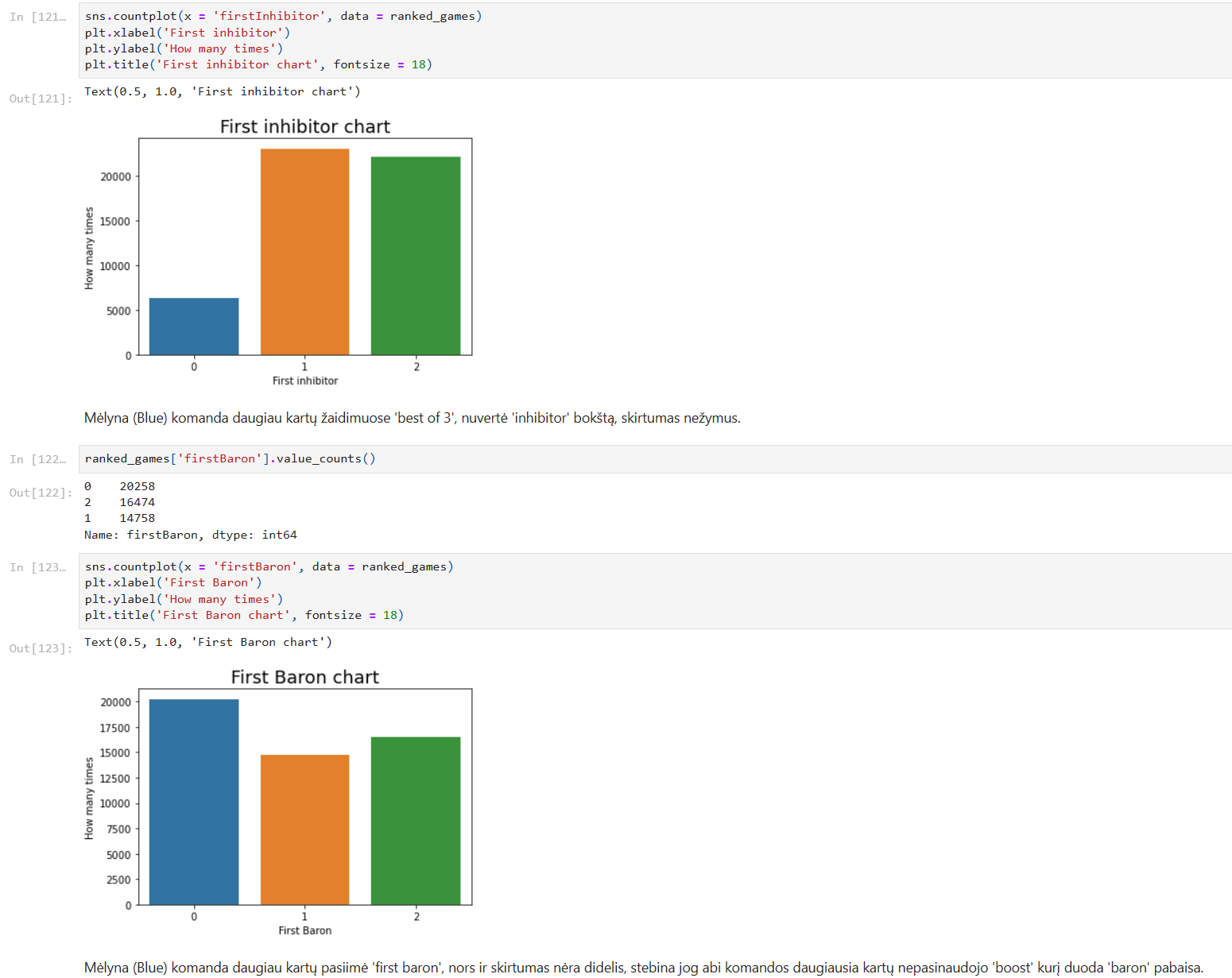Click the orange bar in First inhibitor chart
Image resolution: width=1232 pixels, height=978 pixels.
point(304,252)
